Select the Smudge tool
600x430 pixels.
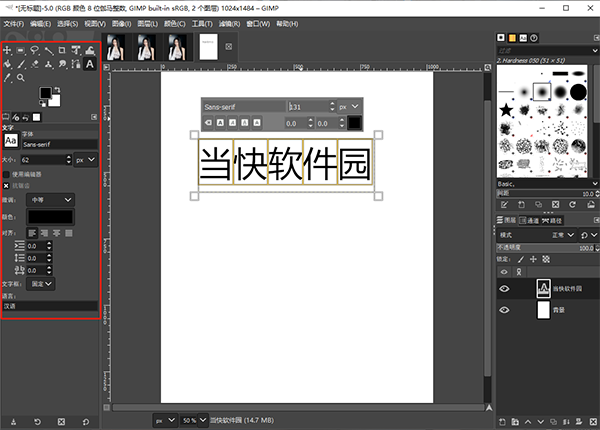pos(62,64)
